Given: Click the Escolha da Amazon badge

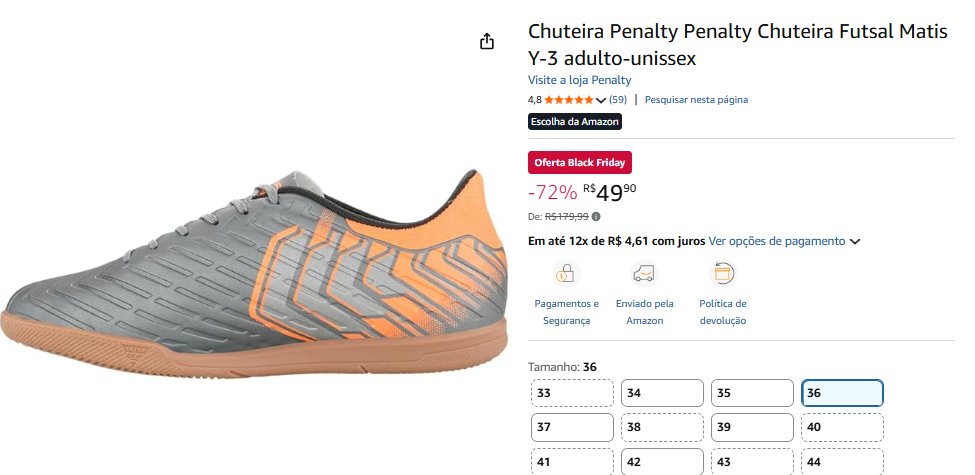Looking at the screenshot, I should coord(575,122).
